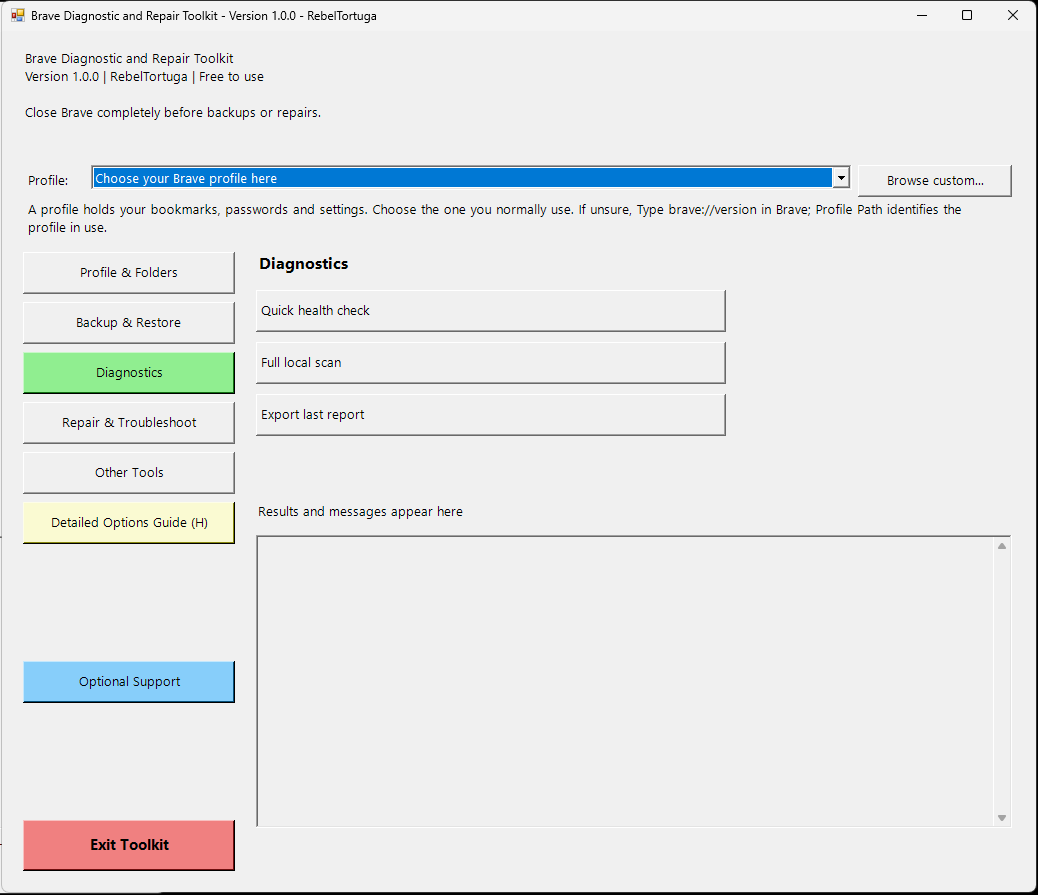Screen dimensions: 1038x895
Task: Start the Full local scan
Action: click(491, 362)
